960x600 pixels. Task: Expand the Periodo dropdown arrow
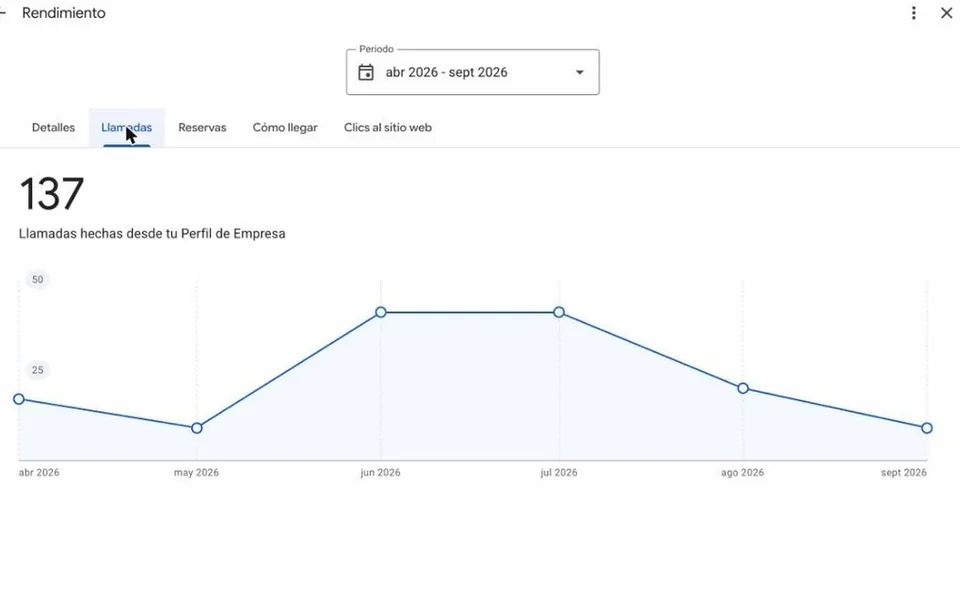click(x=579, y=72)
